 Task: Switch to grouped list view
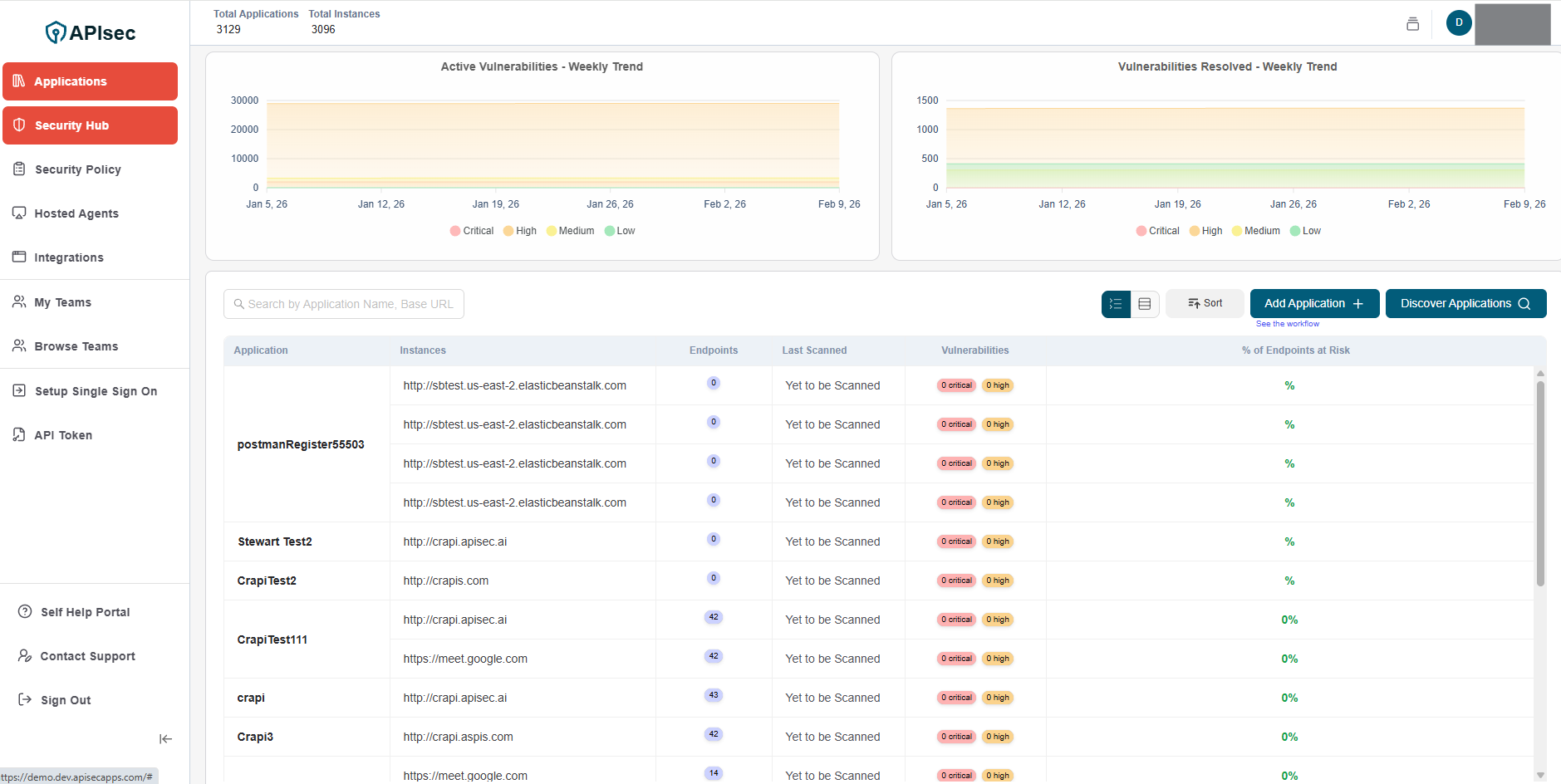1116,304
